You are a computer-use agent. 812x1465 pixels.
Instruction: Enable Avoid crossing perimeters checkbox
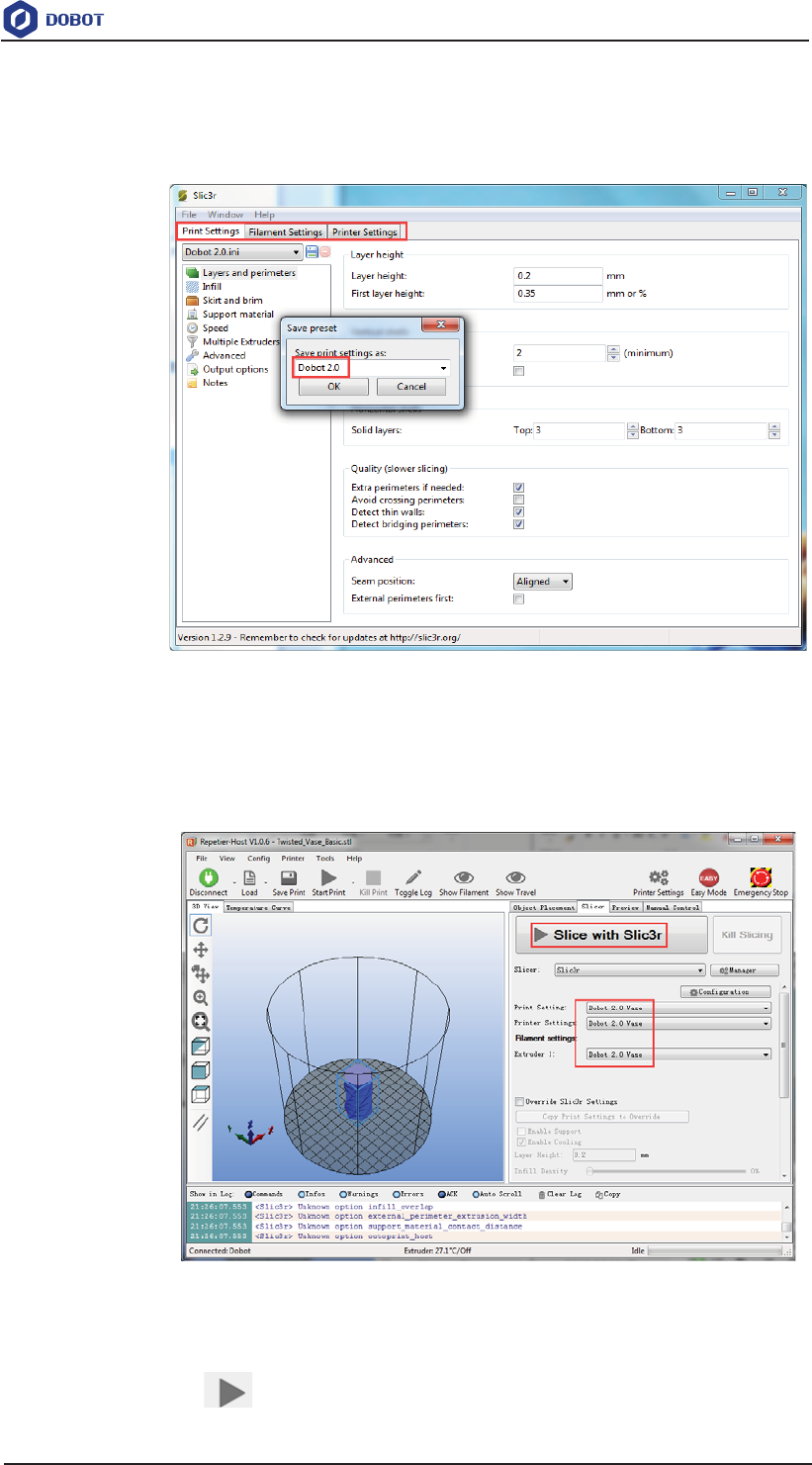[518, 501]
